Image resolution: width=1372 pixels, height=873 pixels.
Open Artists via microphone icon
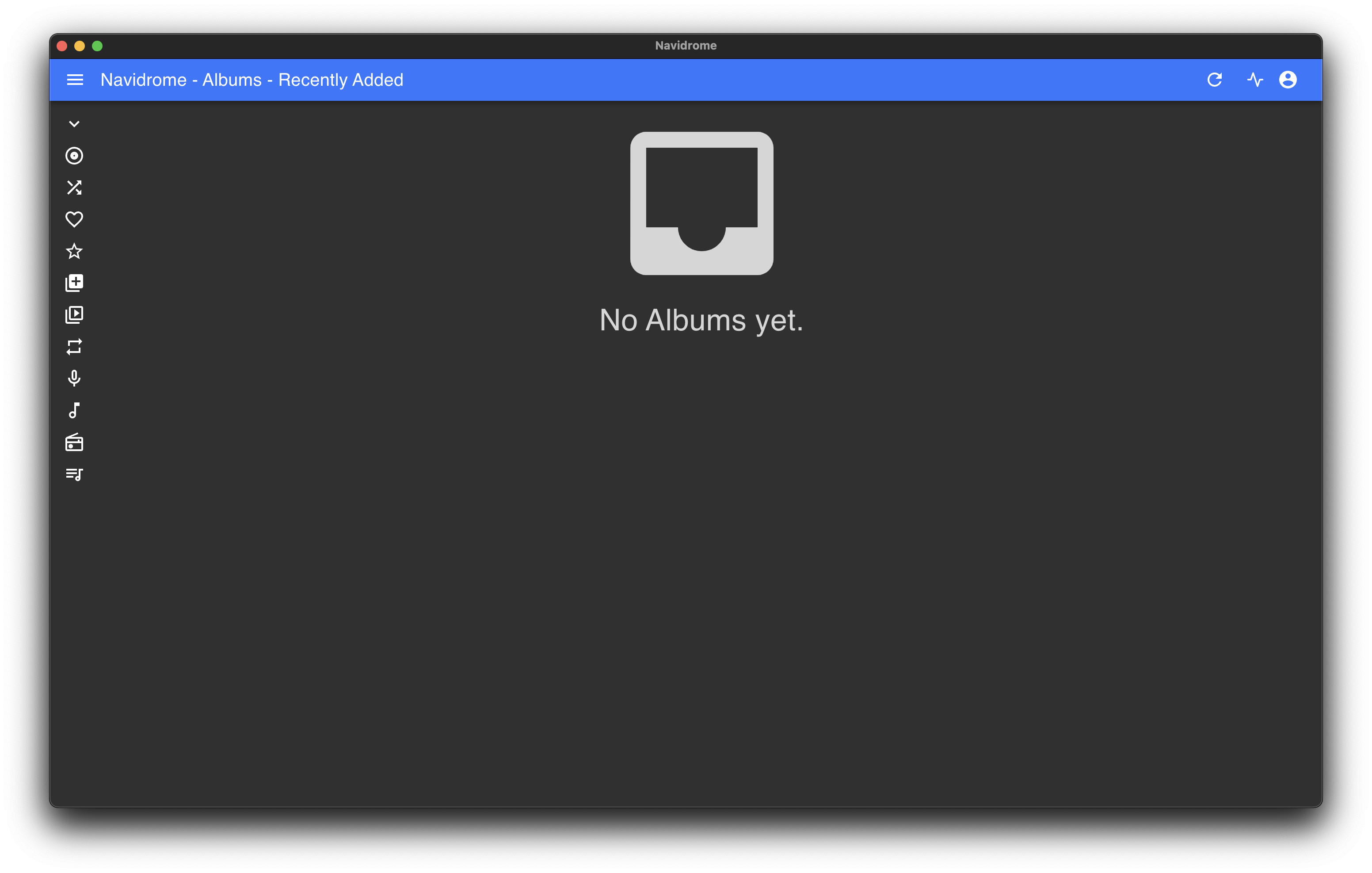pos(74,378)
